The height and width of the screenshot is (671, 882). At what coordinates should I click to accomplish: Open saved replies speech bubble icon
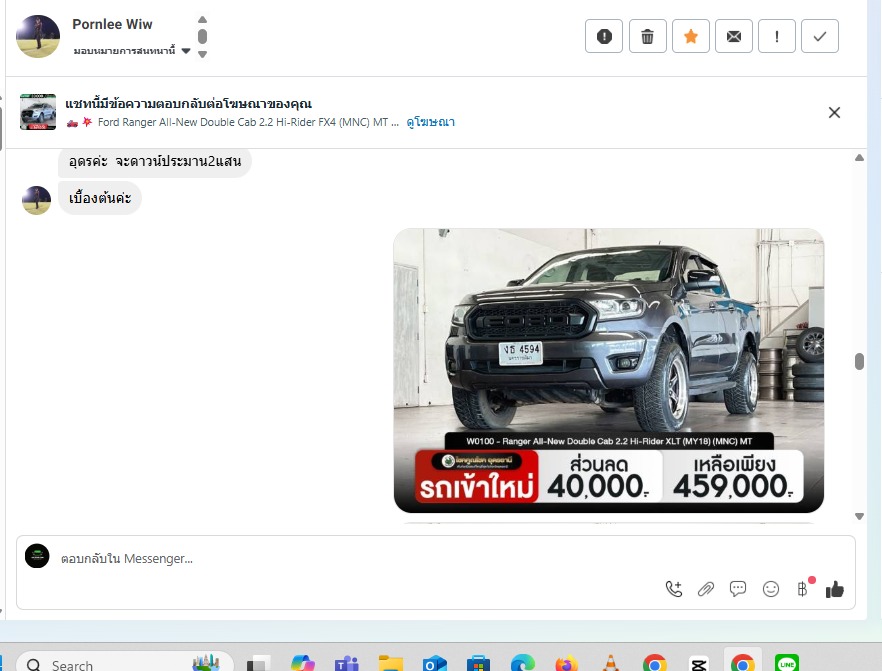tap(738, 589)
